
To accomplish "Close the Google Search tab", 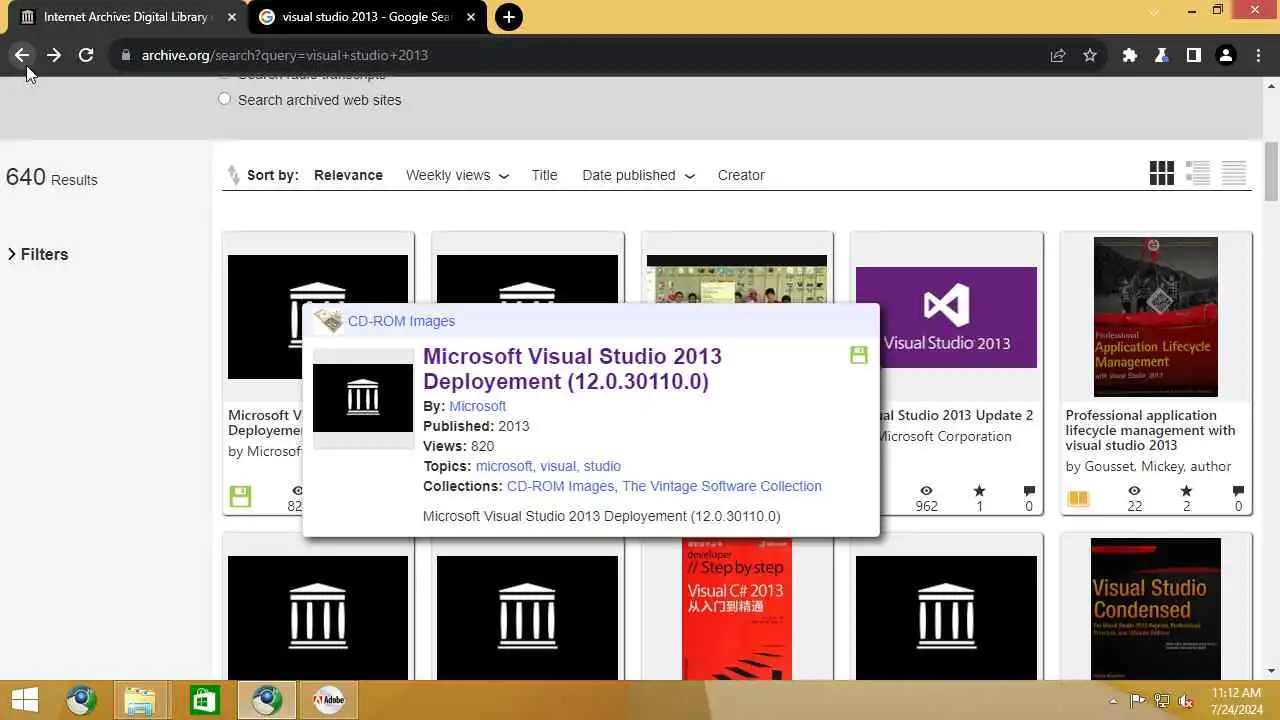I will (472, 17).
